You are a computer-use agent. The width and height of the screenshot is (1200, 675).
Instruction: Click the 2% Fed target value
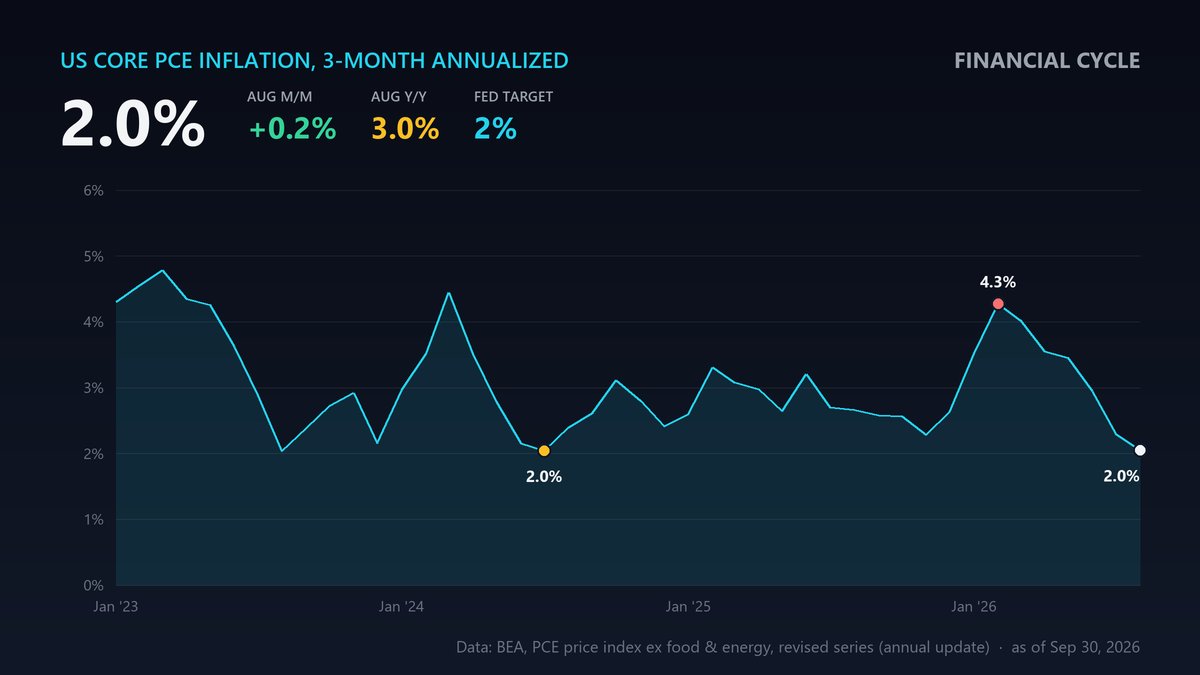click(x=495, y=129)
